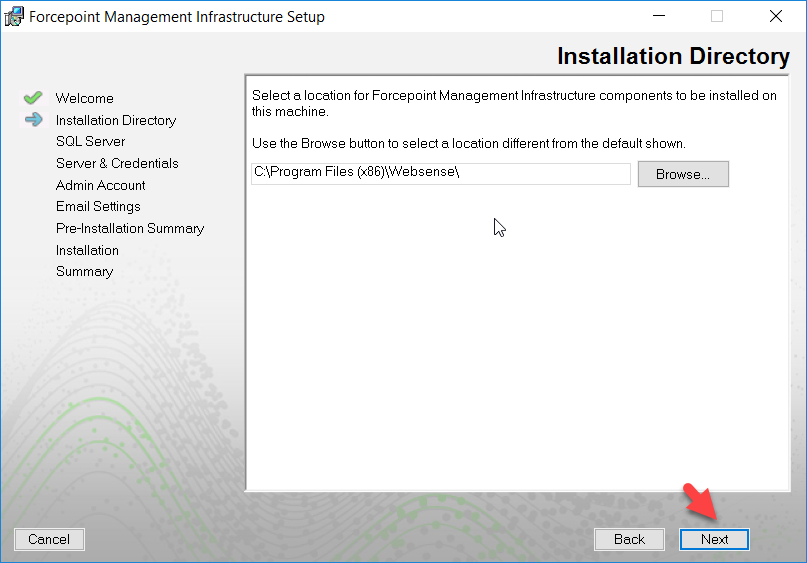Click the 'Use the Browse button' instruction text

pyautogui.click(x=468, y=143)
